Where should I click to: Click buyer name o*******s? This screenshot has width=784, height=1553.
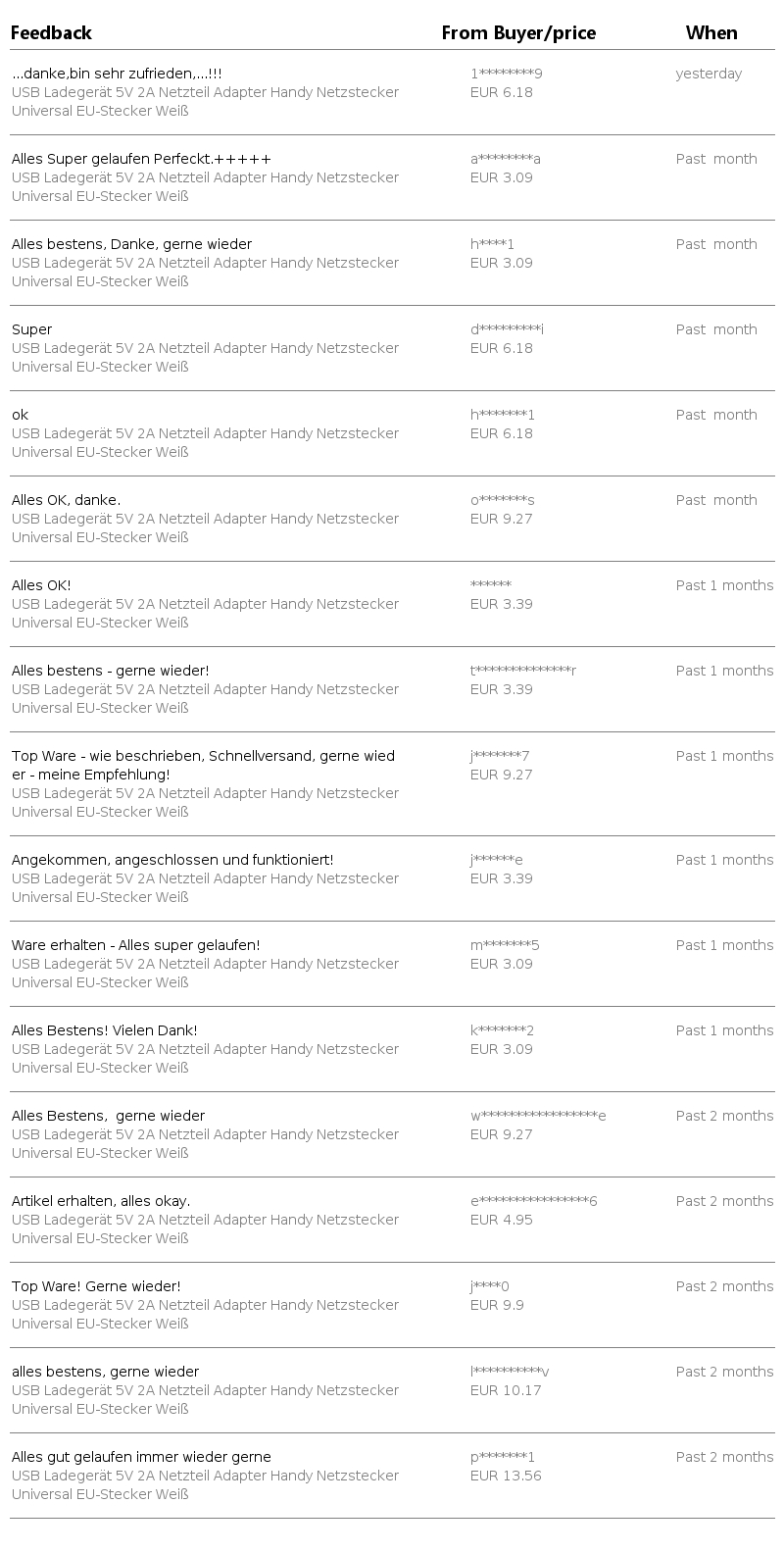pyautogui.click(x=502, y=500)
